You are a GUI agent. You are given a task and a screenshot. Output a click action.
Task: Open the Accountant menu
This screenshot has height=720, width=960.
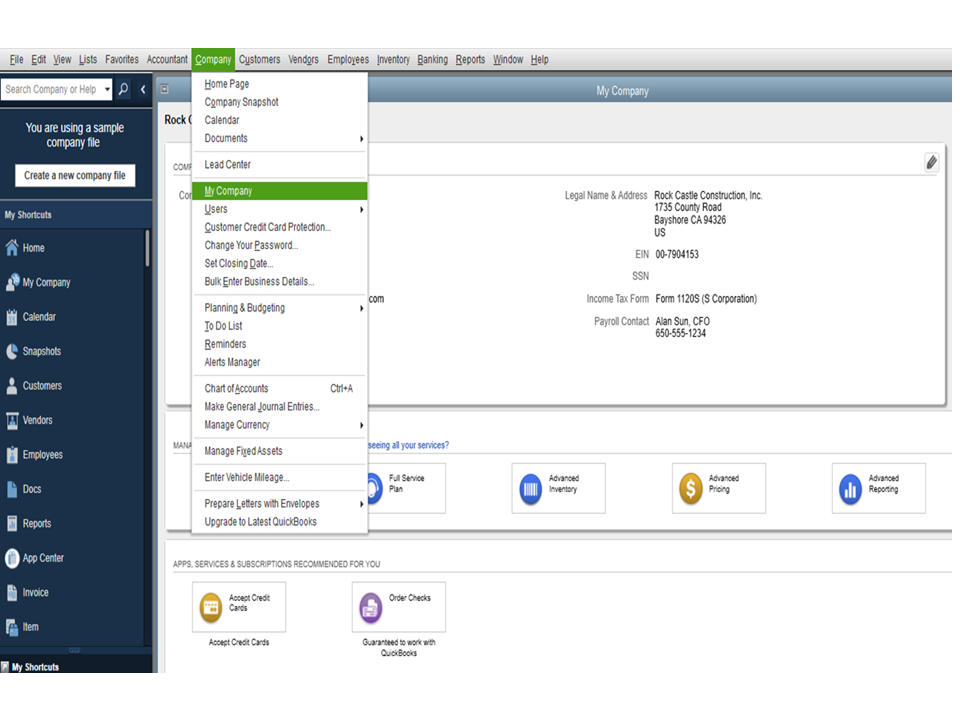(x=167, y=59)
